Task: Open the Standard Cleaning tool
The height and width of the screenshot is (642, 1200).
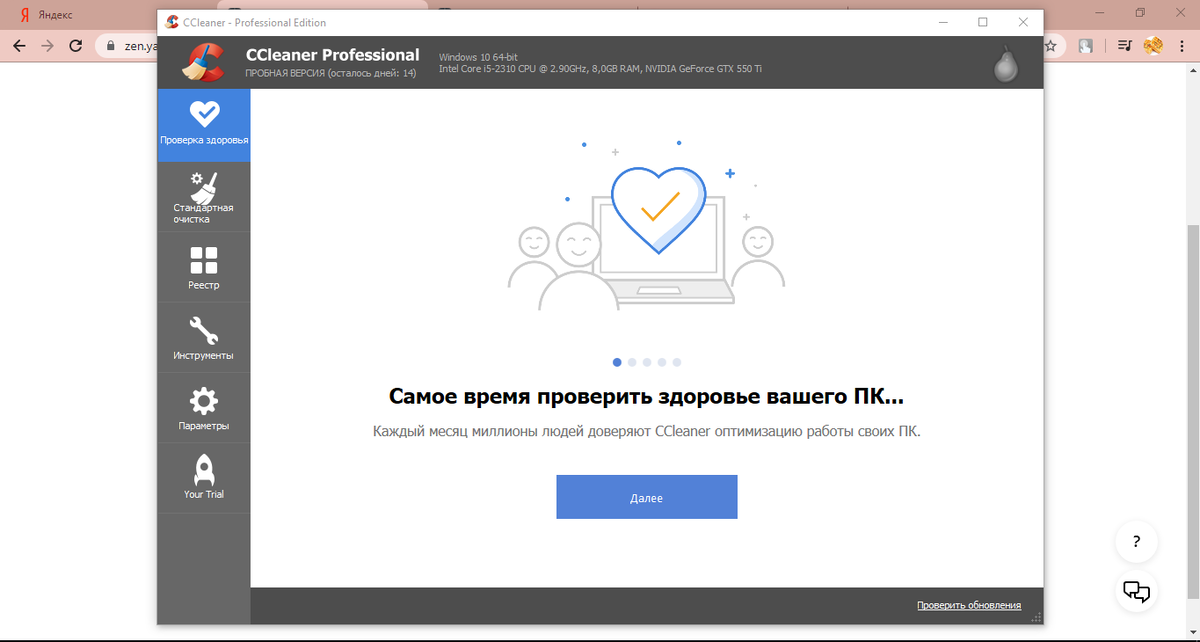Action: coord(204,195)
